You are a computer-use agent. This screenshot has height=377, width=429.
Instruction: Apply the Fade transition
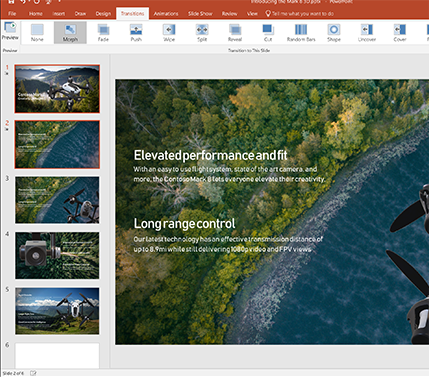[103, 33]
